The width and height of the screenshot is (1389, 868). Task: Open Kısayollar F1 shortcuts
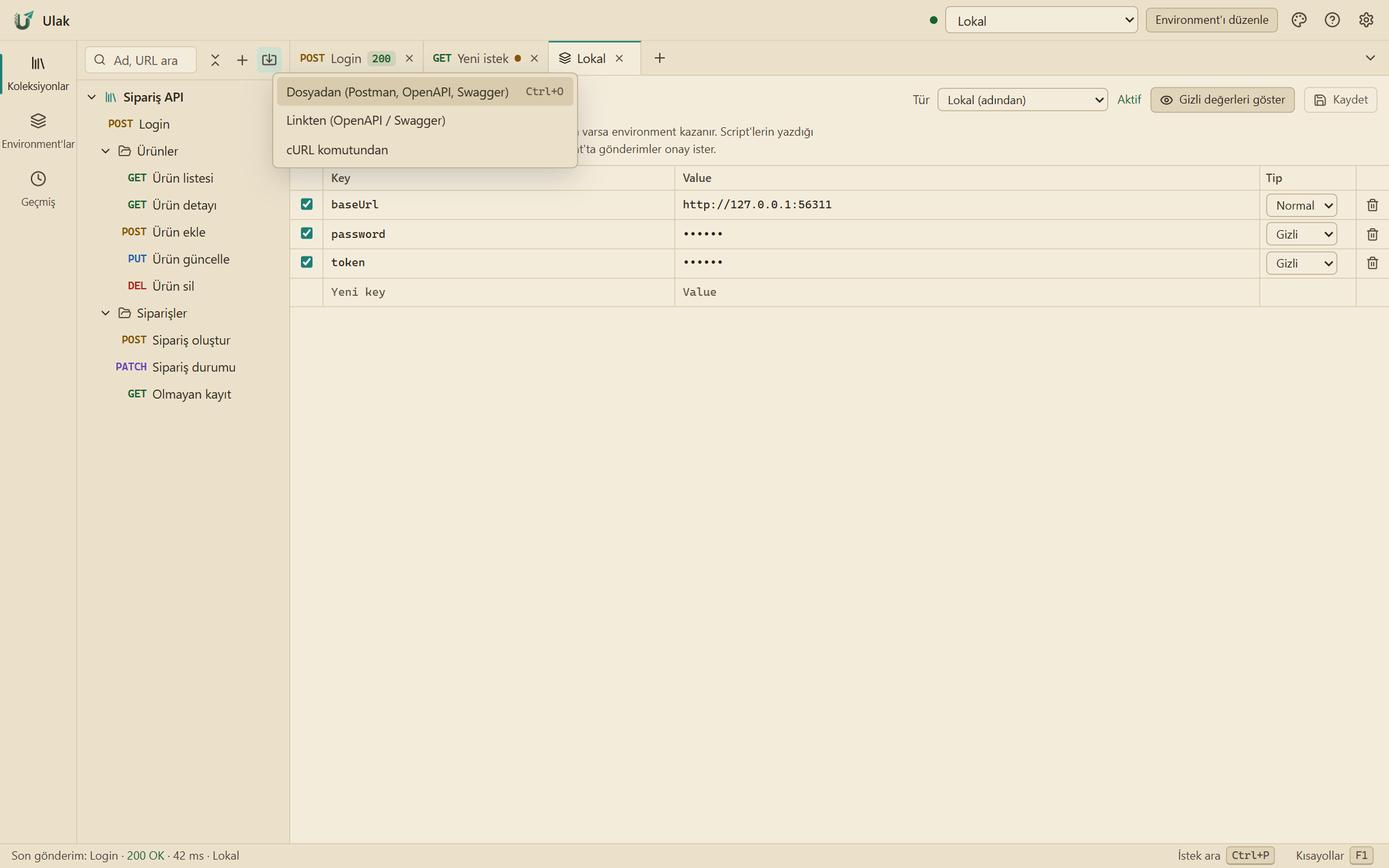1334,855
